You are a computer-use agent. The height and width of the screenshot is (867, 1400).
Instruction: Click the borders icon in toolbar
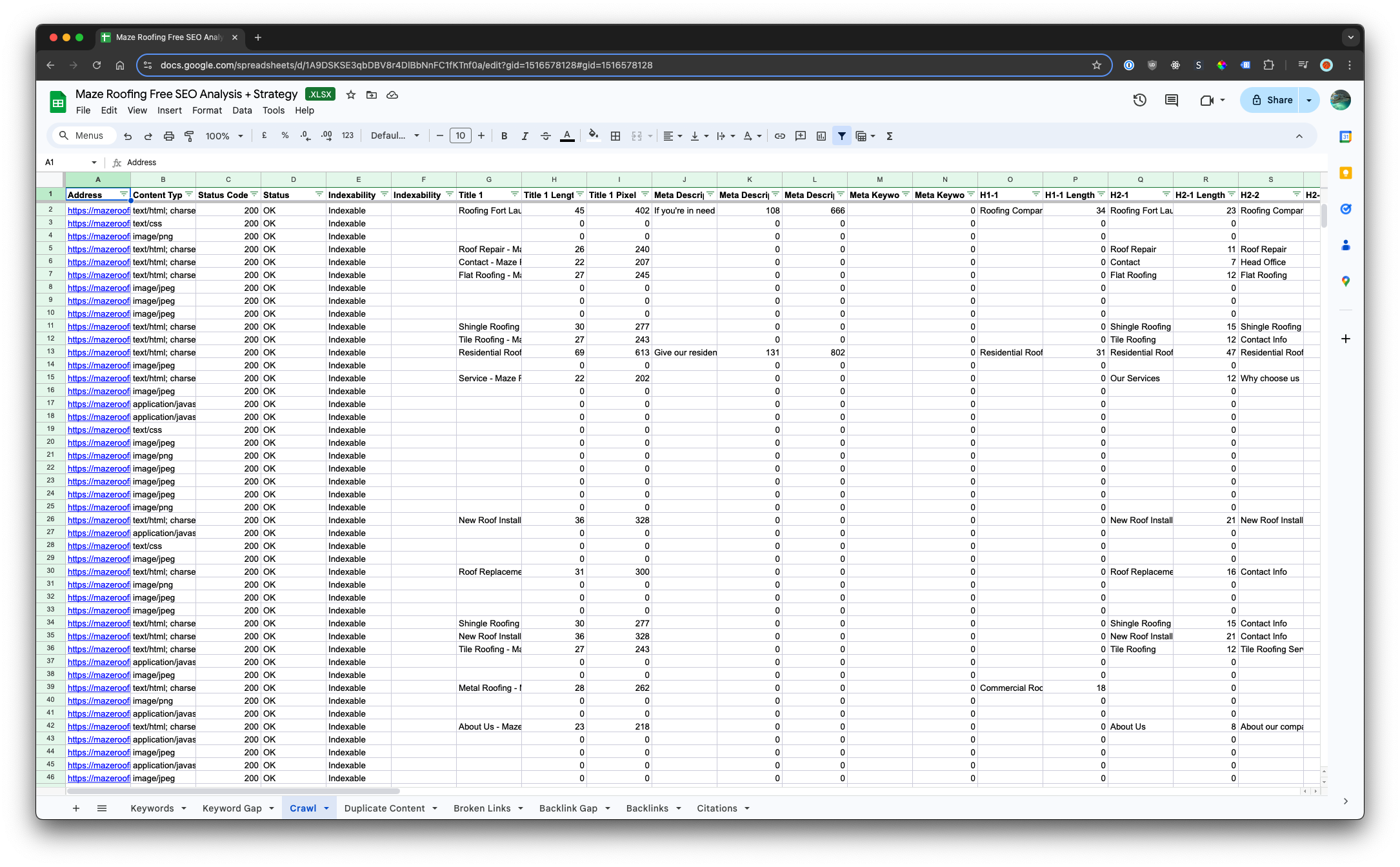(x=614, y=135)
